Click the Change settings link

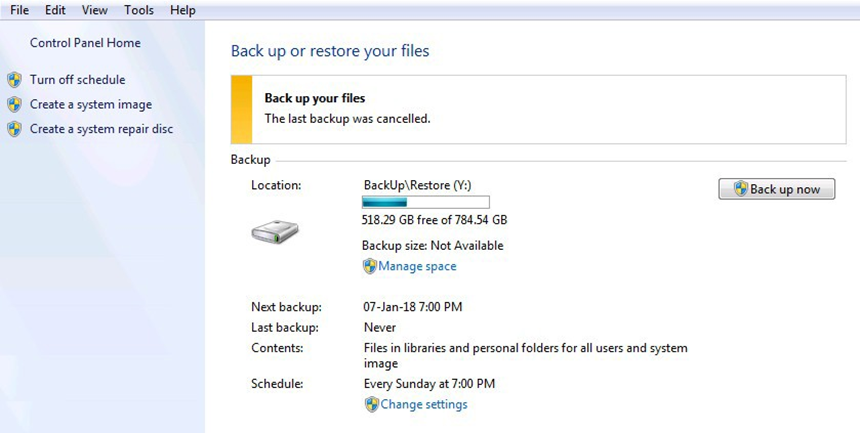(424, 404)
